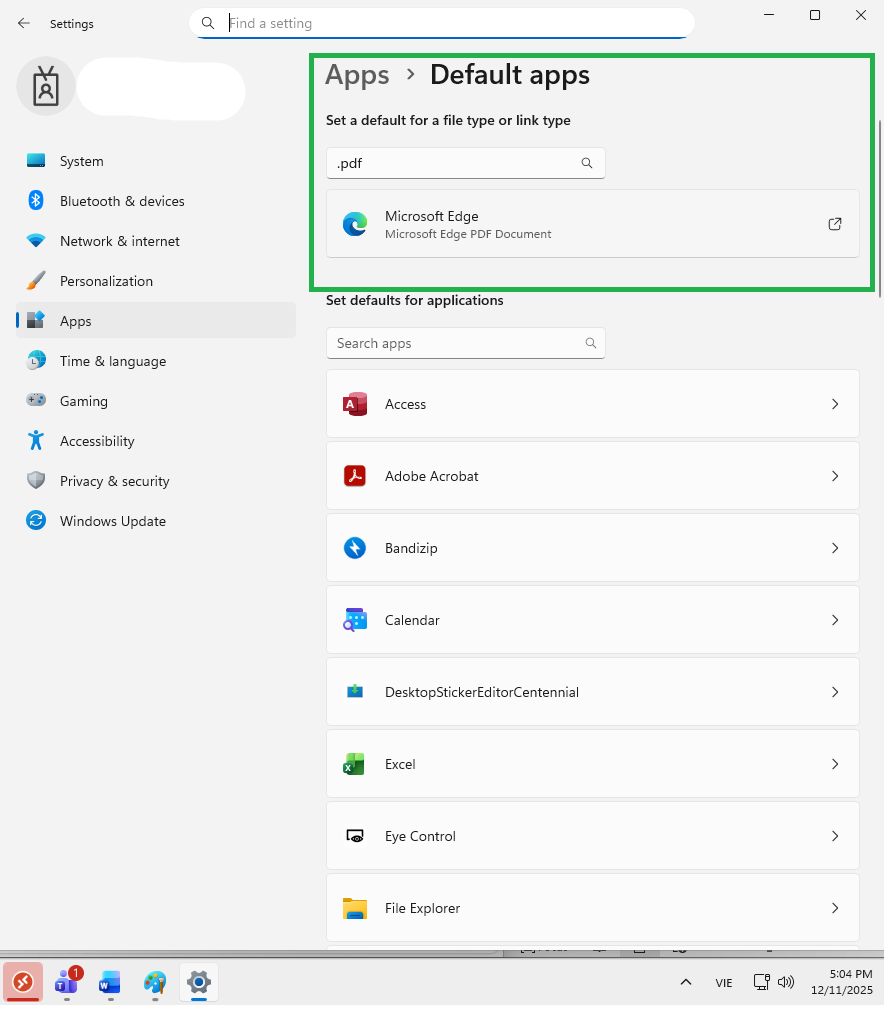Click the Apps breadcrumb link
This screenshot has height=1012, width=884.
tap(357, 75)
